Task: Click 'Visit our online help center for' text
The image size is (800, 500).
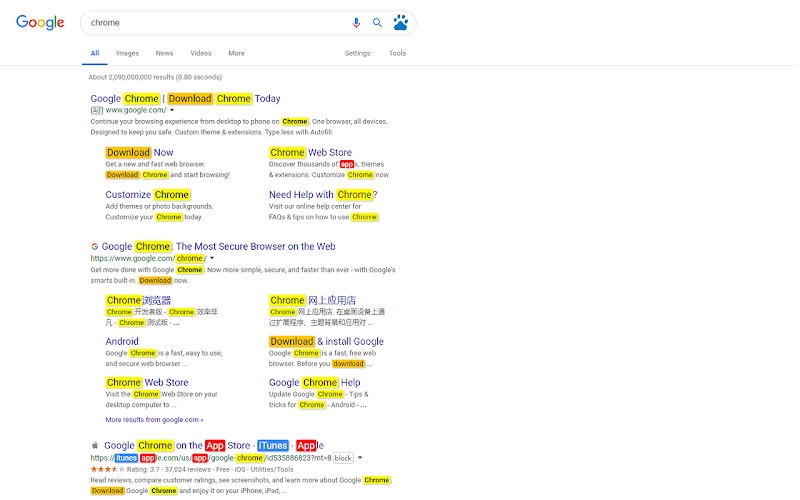Action: click(315, 207)
